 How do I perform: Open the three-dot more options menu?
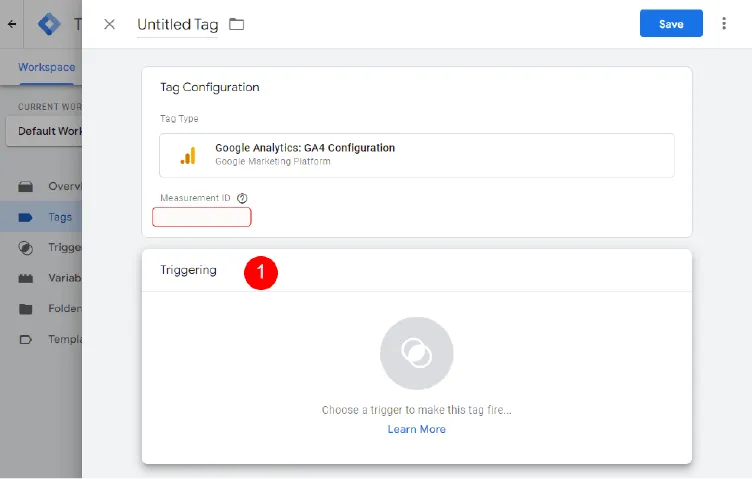coord(724,24)
